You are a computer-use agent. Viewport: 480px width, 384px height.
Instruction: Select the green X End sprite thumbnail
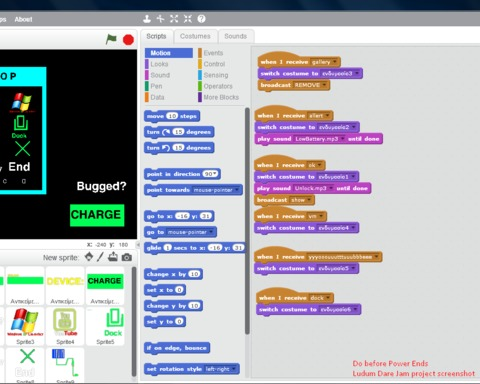coord(25,365)
